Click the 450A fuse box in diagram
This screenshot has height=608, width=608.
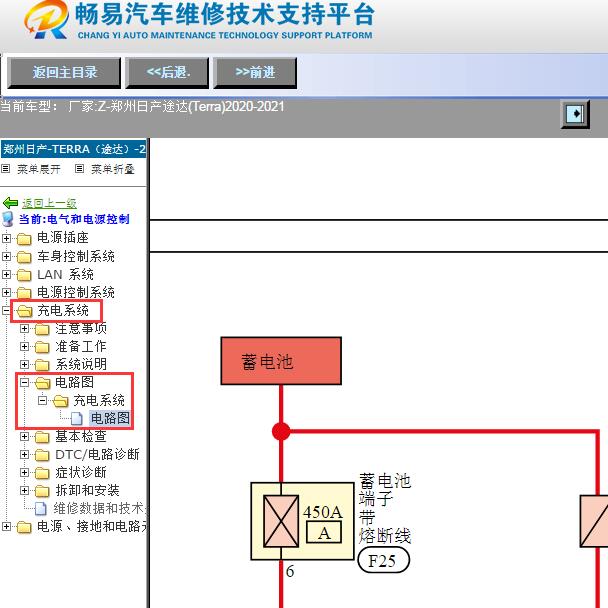coord(302,521)
